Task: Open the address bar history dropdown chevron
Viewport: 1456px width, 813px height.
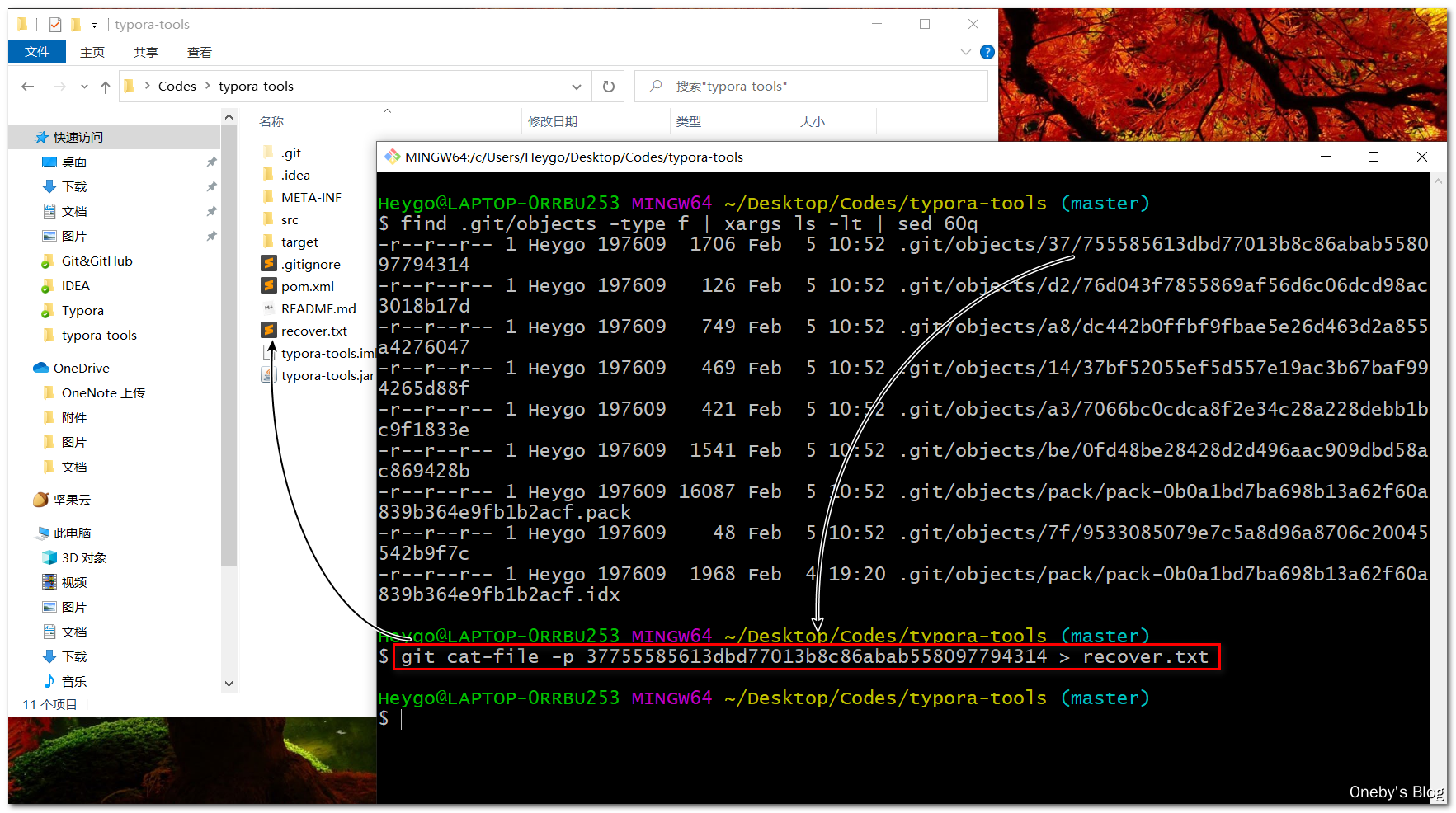Action: click(577, 86)
